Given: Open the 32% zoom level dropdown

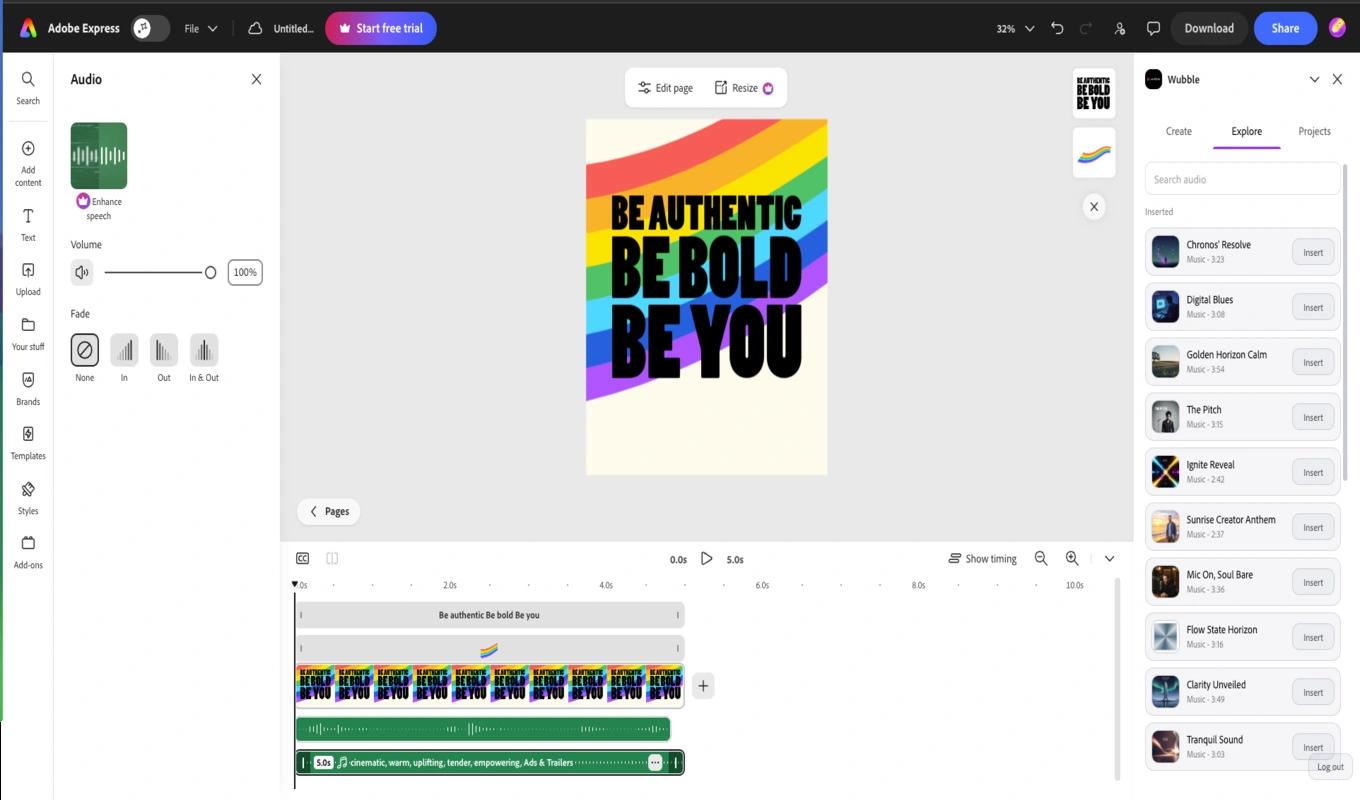Looking at the screenshot, I should coord(1015,28).
